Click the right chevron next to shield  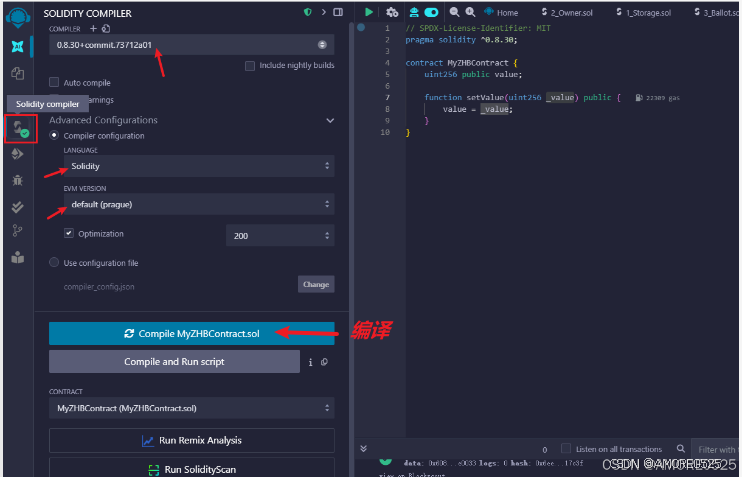tap(324, 12)
